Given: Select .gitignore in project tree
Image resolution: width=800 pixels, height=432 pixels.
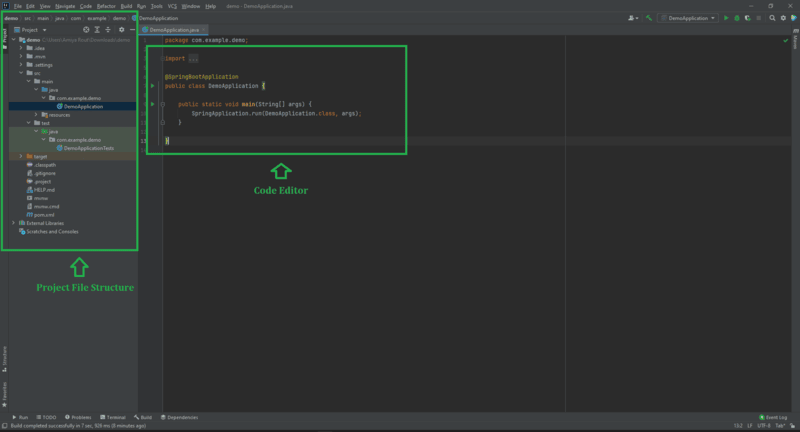Looking at the screenshot, I should (x=44, y=173).
